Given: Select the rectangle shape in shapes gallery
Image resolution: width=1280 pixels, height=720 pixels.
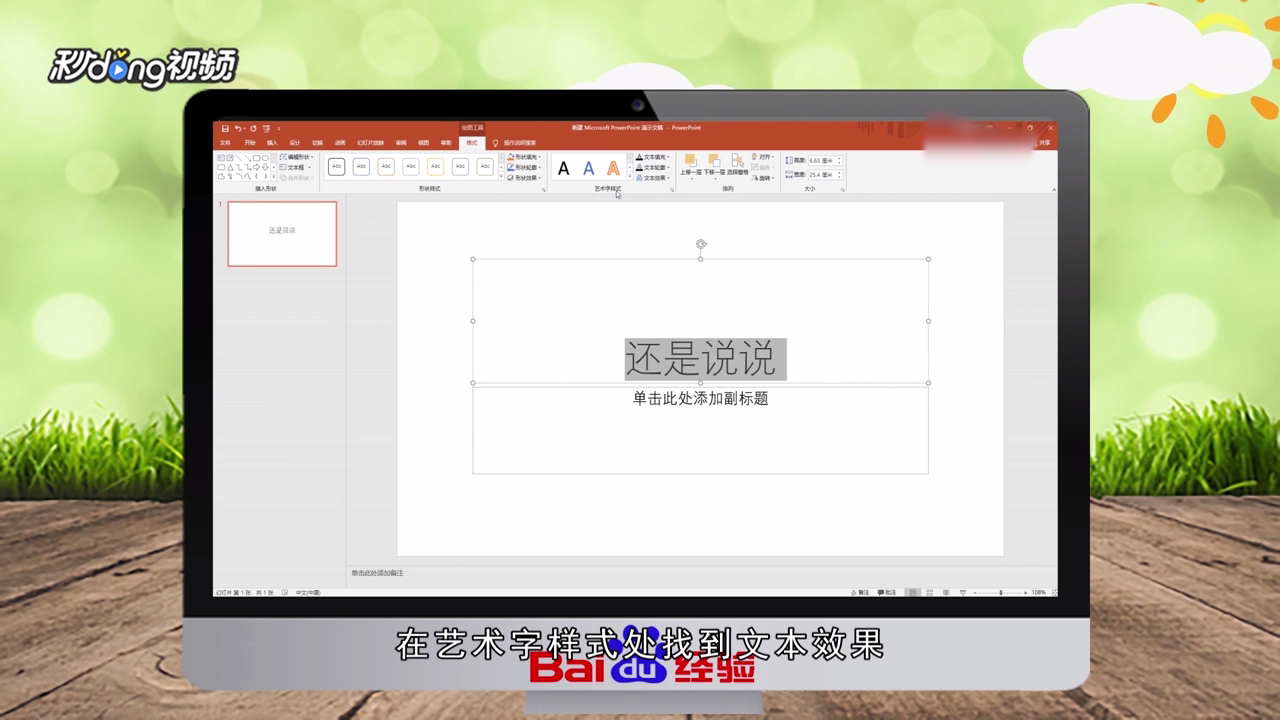Looking at the screenshot, I should tap(256, 158).
